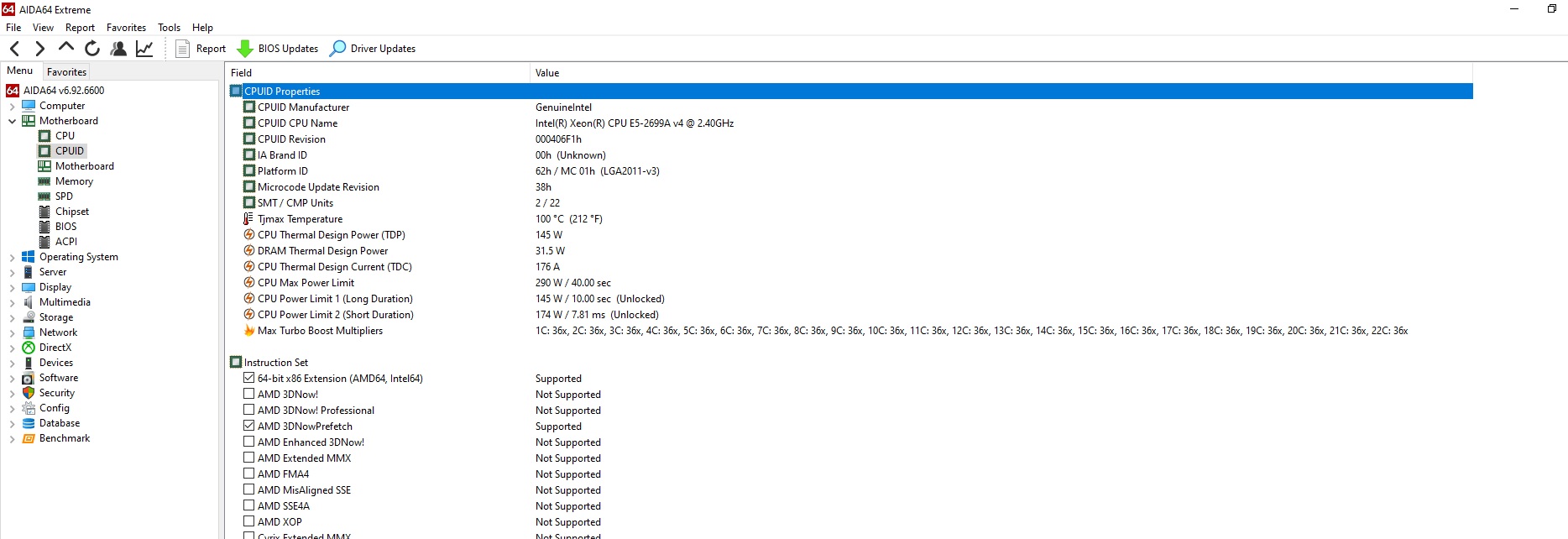
Task: Open the graph chart icon in toolbar
Action: (x=144, y=49)
